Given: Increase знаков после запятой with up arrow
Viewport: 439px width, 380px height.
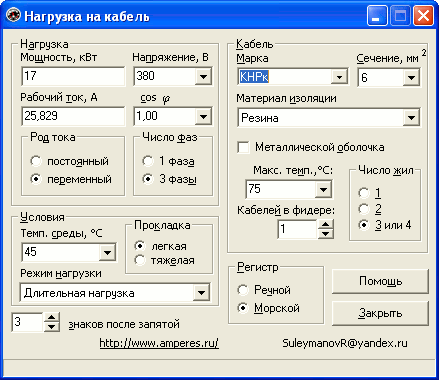Looking at the screenshot, I should pyautogui.click(x=51, y=317).
